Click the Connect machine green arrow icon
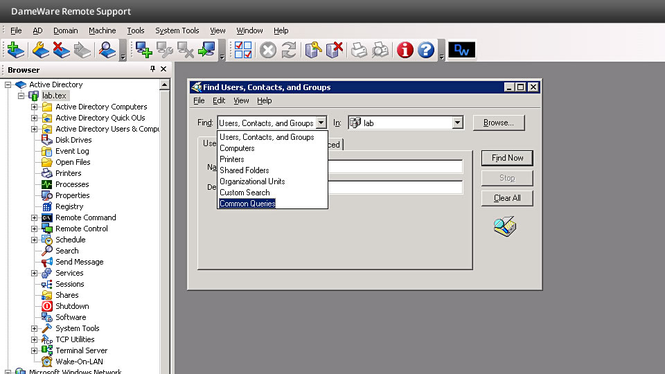Screen dimensions: 665x374 (x=207, y=50)
